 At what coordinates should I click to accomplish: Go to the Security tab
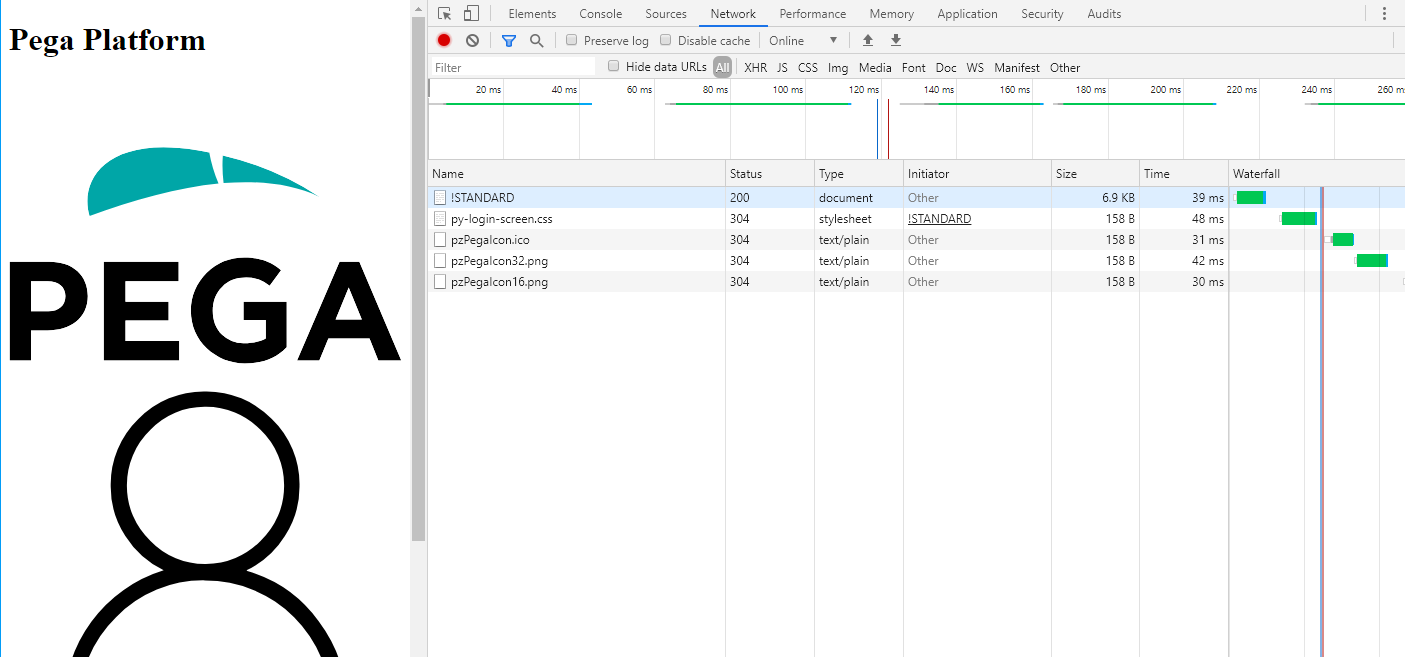click(x=1042, y=14)
